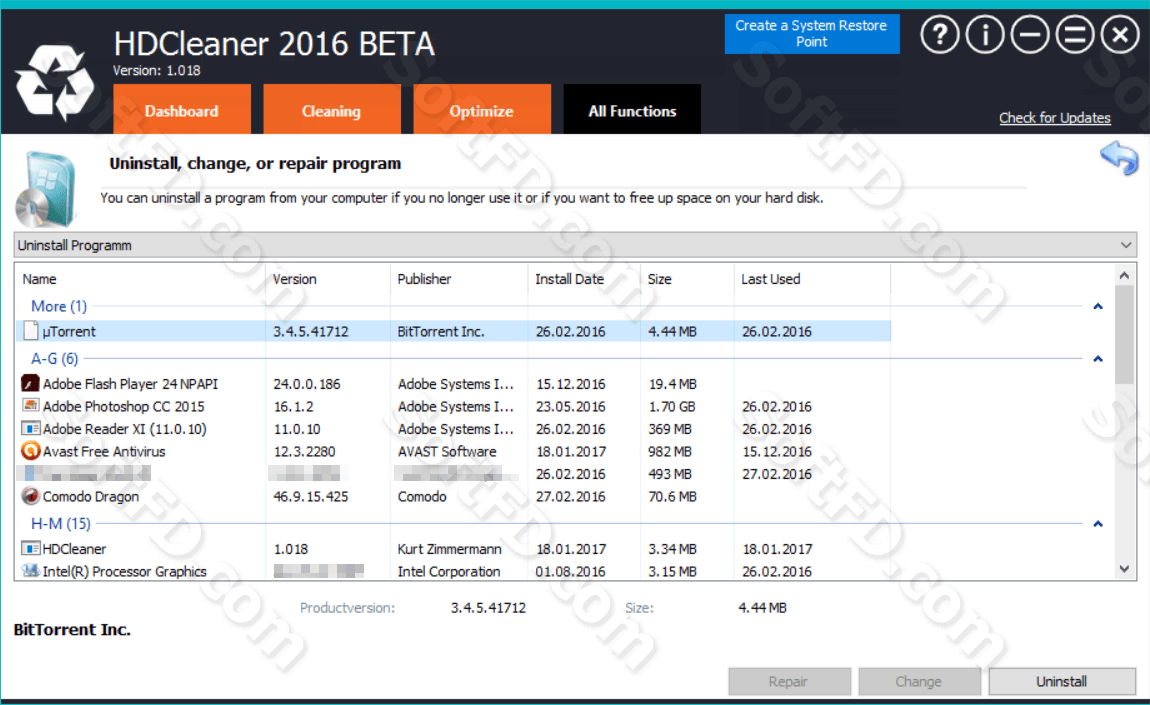Viewport: 1150px width, 705px height.
Task: Click Create a System Restore Point
Action: (x=812, y=34)
